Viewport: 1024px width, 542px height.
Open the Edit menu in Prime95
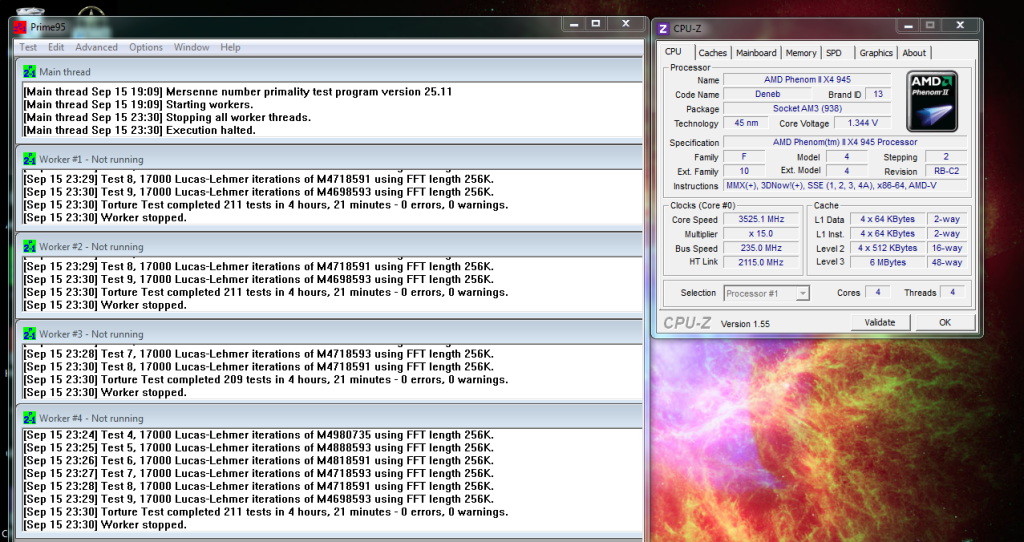[56, 47]
